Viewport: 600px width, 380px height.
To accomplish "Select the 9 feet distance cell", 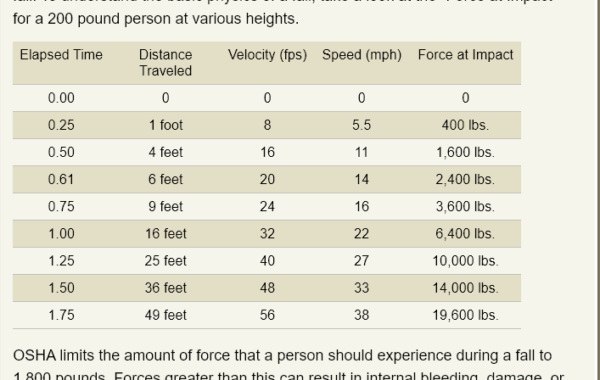I will click(x=165, y=207).
